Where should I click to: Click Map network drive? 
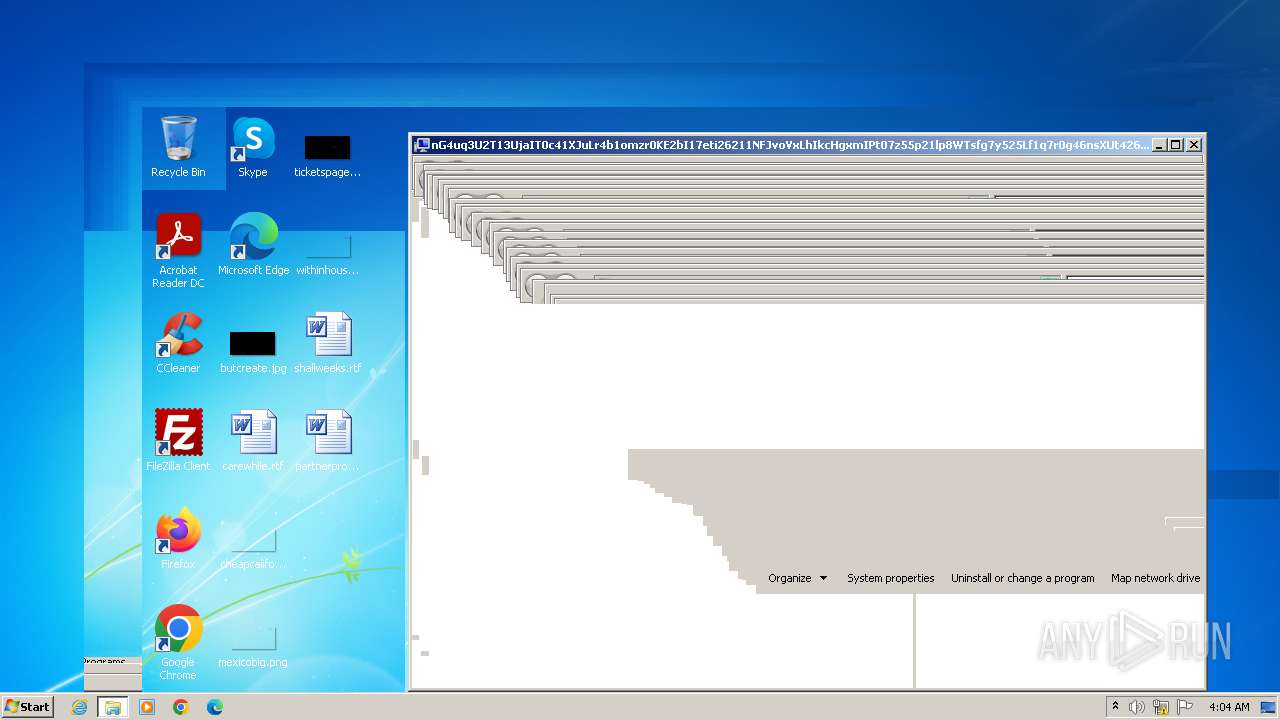[1155, 578]
